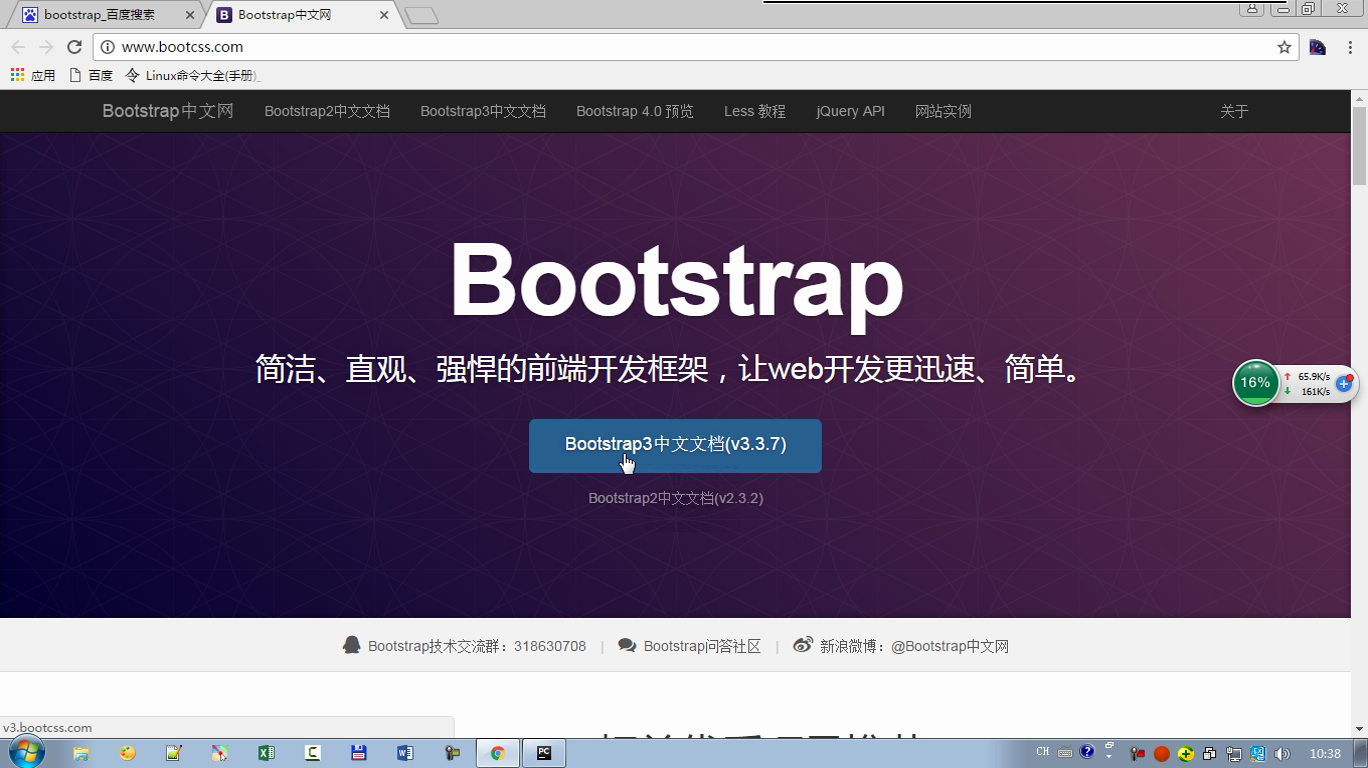This screenshot has height=768, width=1368.
Task: Click the Bootstrap3中文文档(v3.3.7) button
Action: coord(675,446)
